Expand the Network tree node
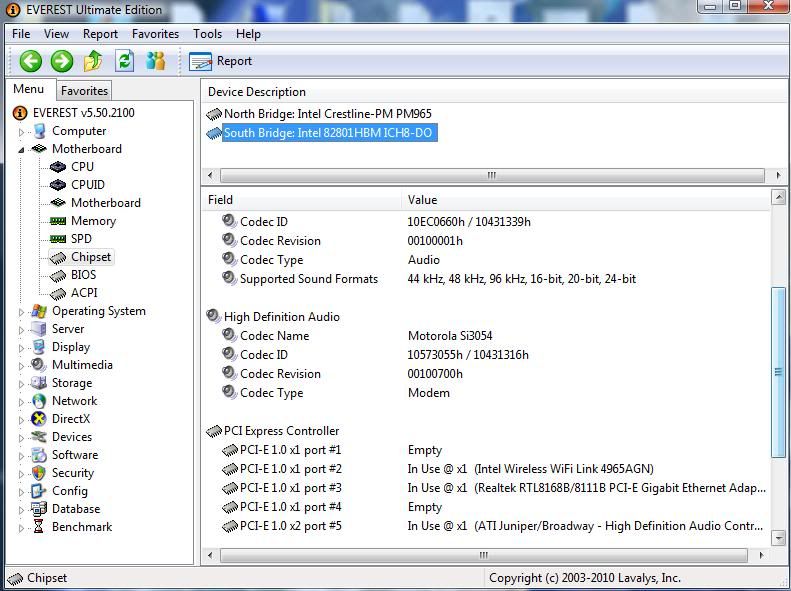Viewport: 791px width, 591px height. [21, 402]
